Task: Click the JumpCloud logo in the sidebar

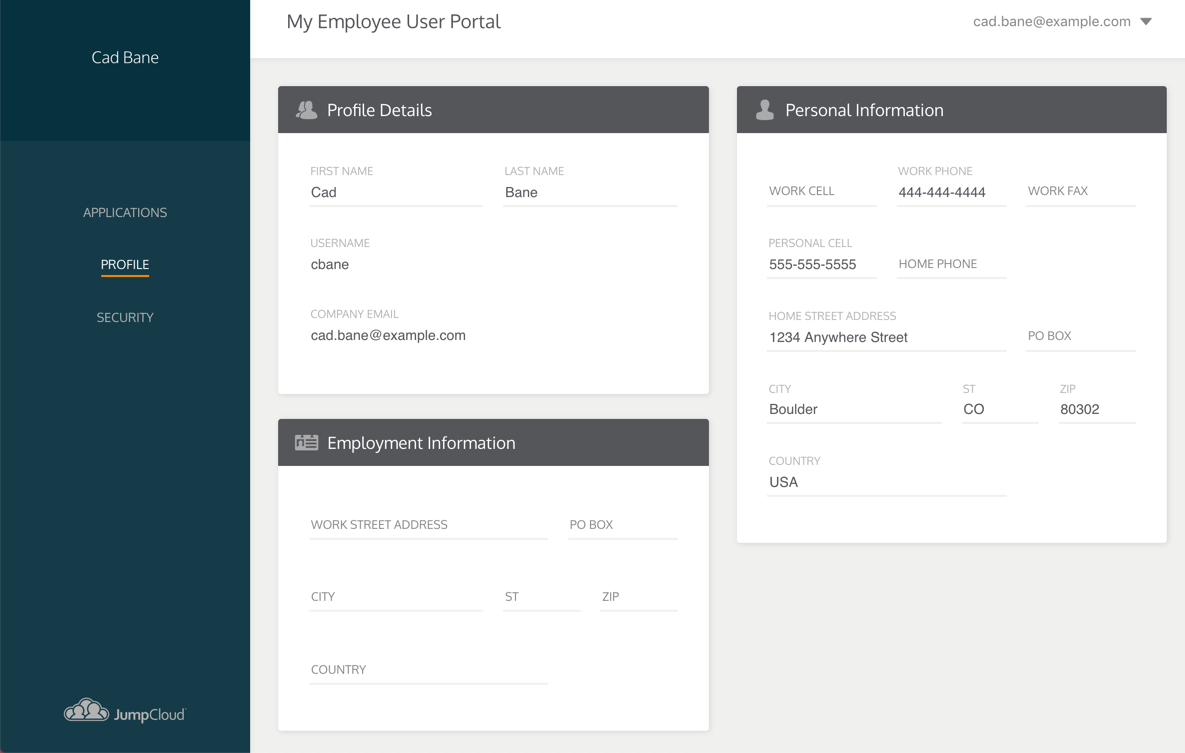Action: point(125,711)
